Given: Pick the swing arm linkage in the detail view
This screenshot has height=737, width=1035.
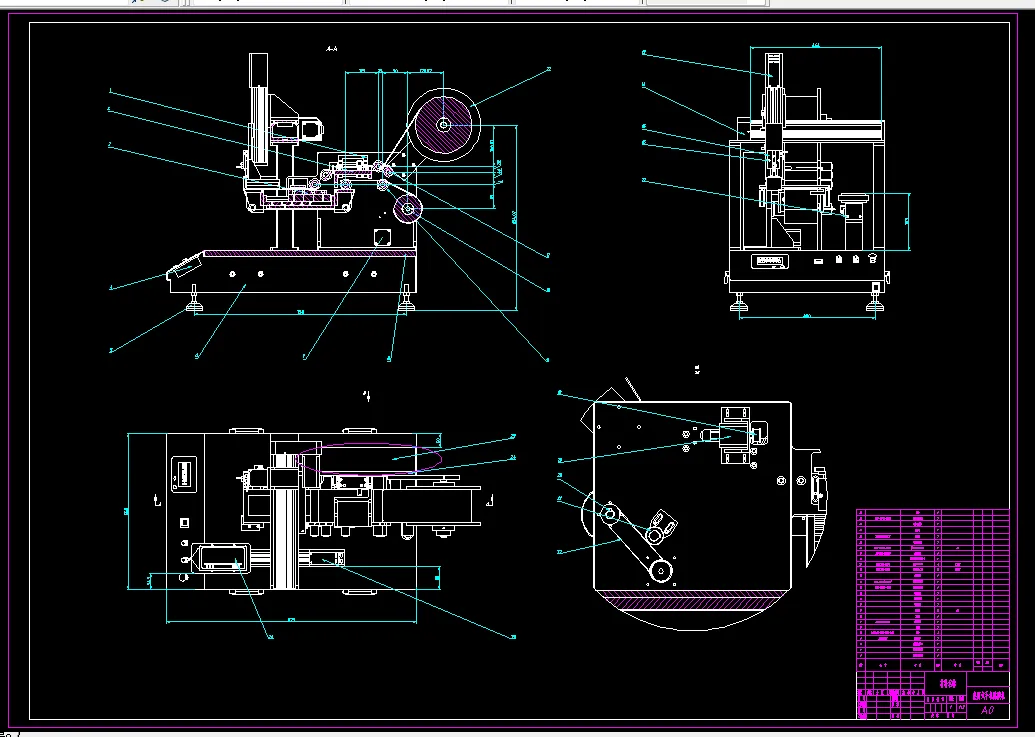Looking at the screenshot, I should pos(634,543).
